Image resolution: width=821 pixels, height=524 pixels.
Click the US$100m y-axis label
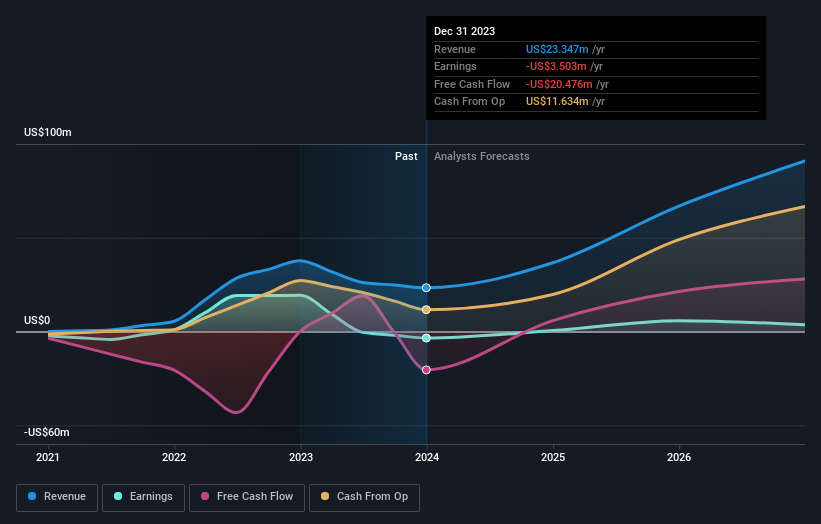[x=48, y=132]
